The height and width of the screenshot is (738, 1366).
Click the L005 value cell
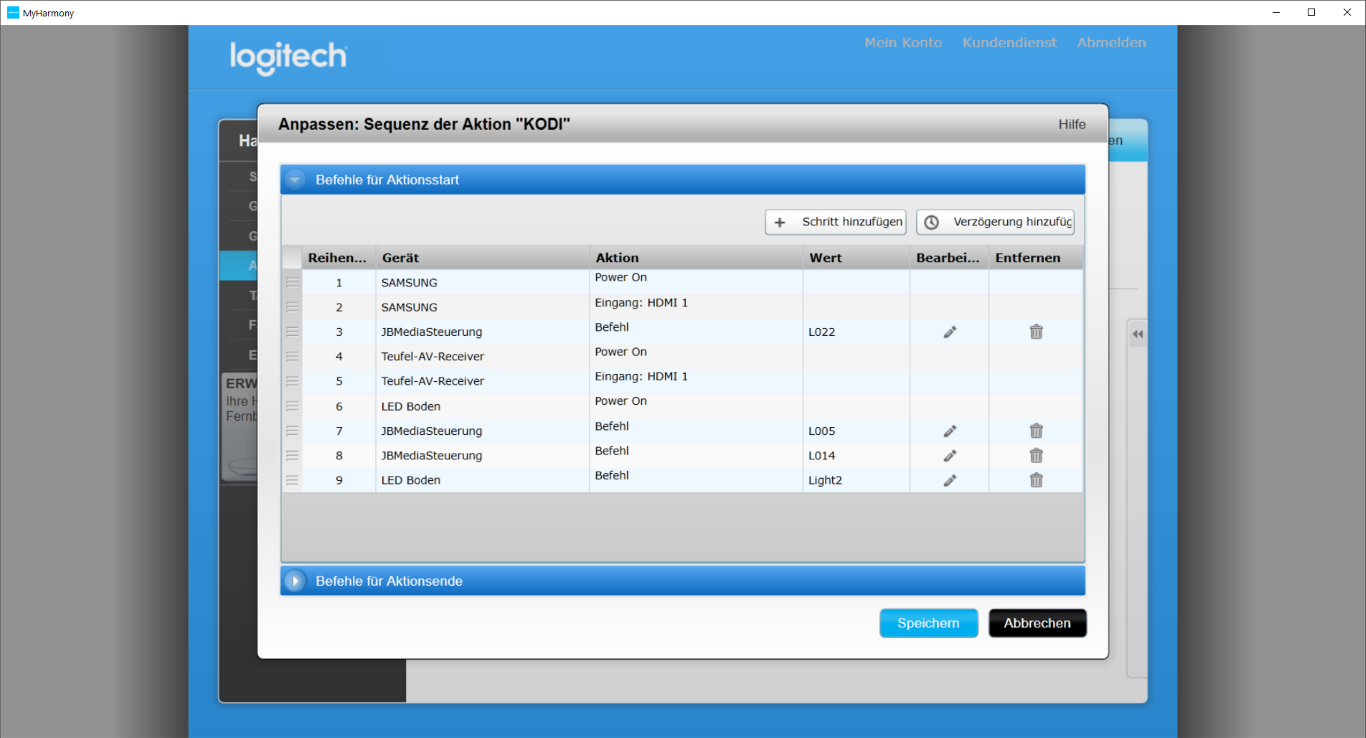point(856,431)
